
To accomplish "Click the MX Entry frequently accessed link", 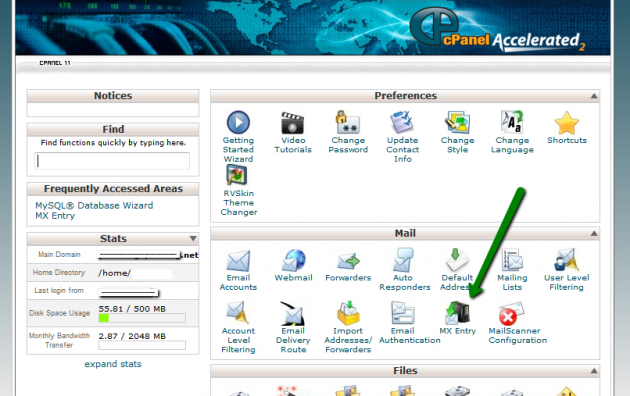I will tap(55, 216).
